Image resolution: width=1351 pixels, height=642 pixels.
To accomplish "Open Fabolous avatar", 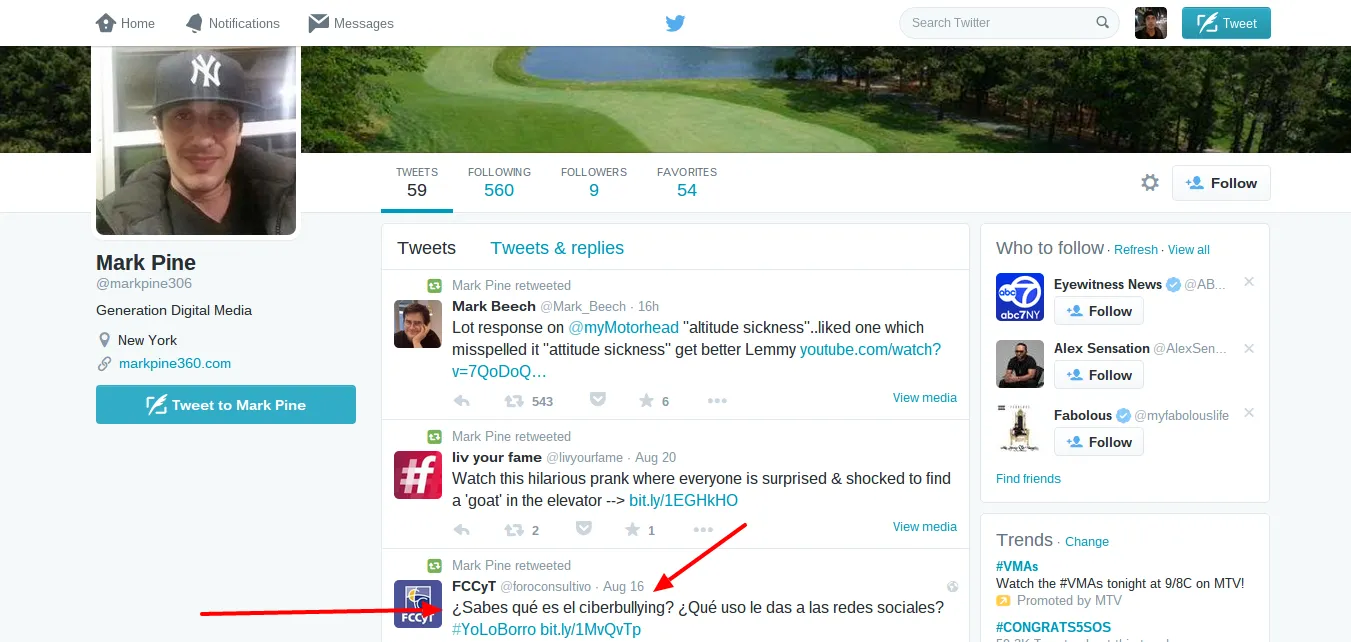I will pos(1020,429).
